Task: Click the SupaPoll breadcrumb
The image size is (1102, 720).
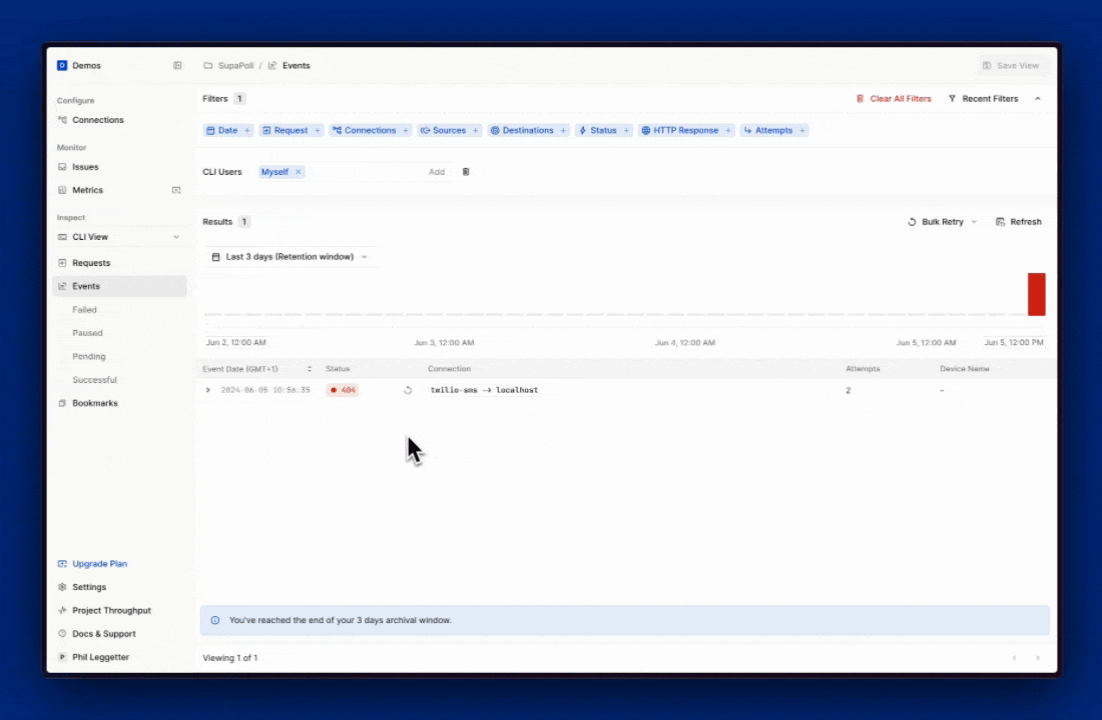Action: [x=235, y=65]
